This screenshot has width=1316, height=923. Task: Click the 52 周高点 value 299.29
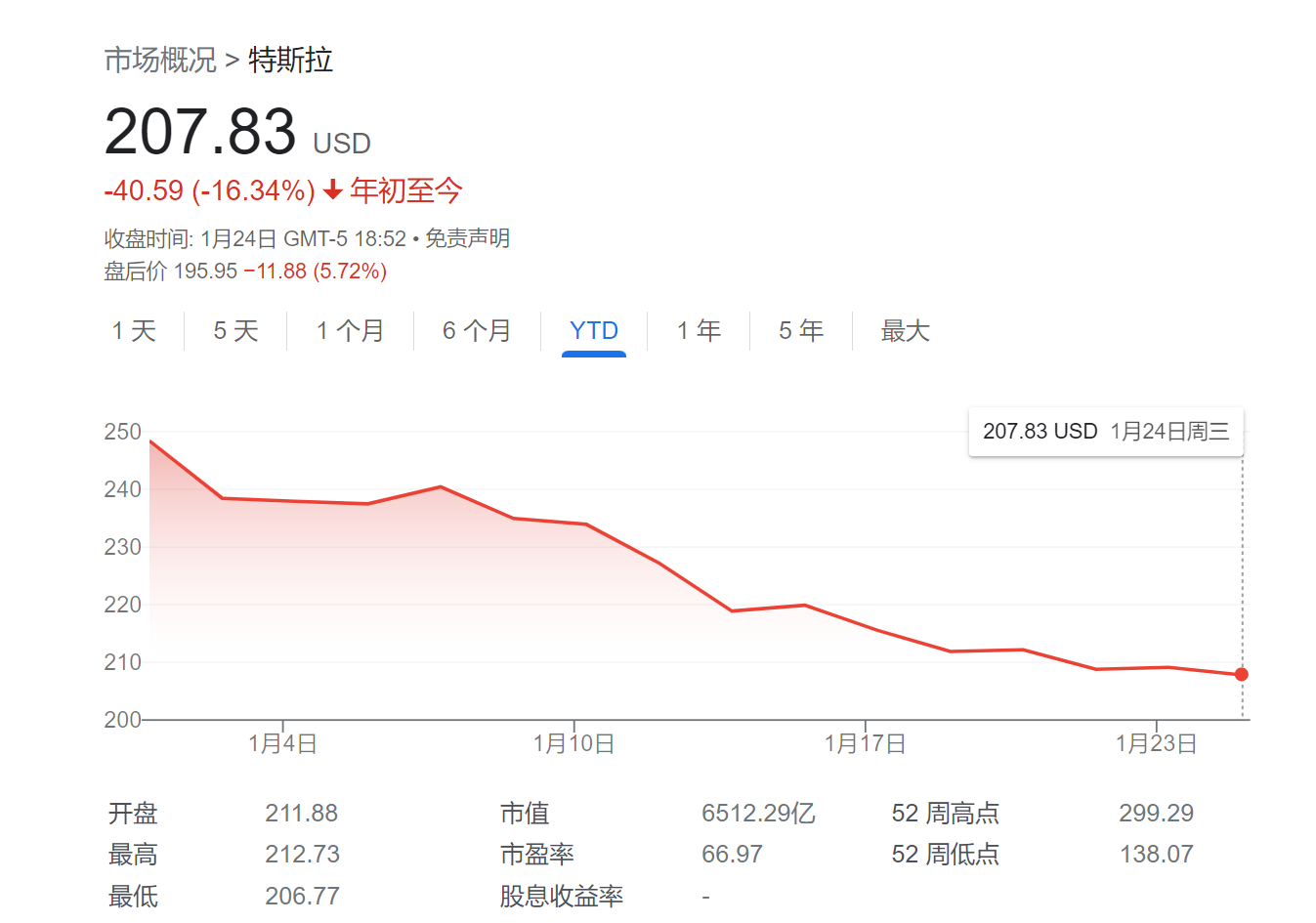(x=1157, y=813)
